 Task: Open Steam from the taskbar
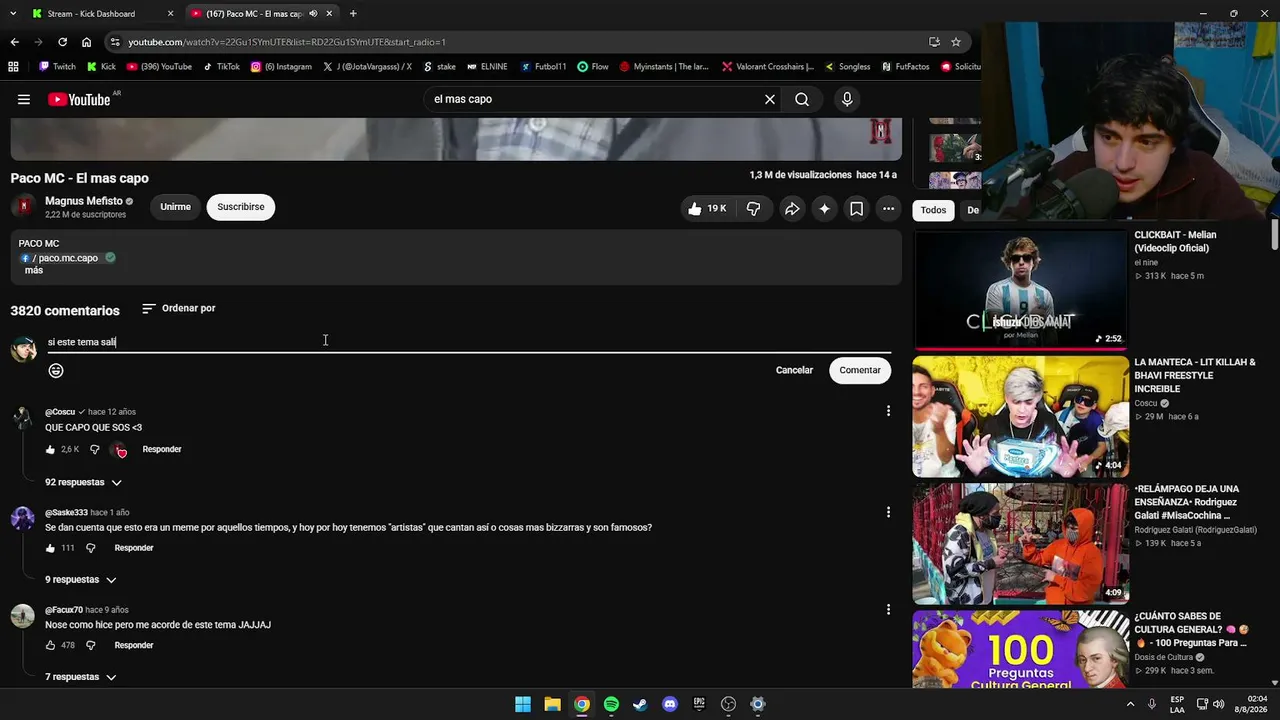pyautogui.click(x=640, y=704)
